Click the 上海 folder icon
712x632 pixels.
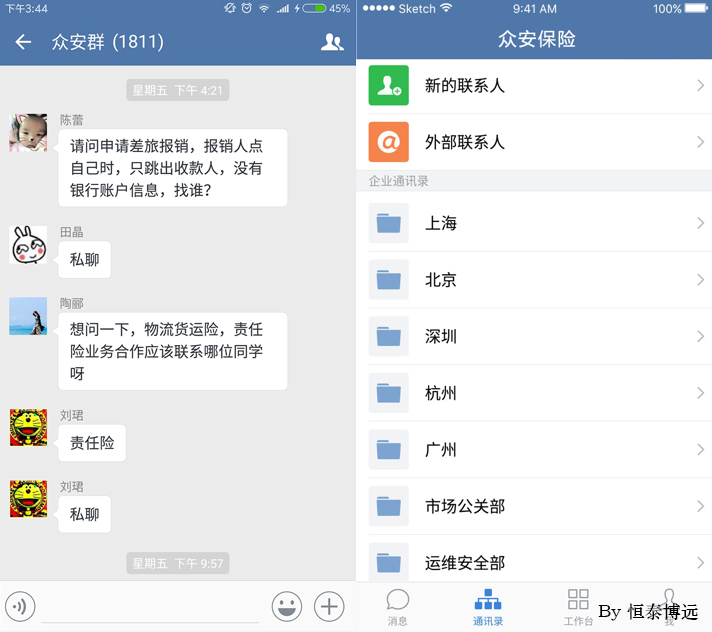(x=388, y=223)
